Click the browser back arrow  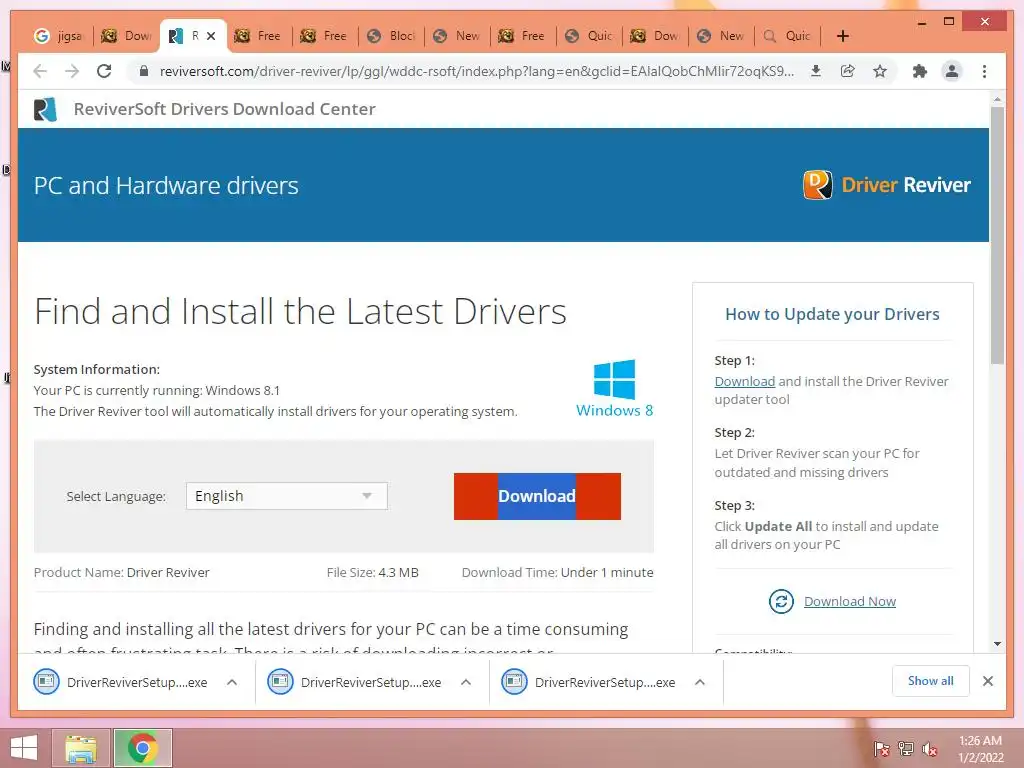(x=40, y=71)
